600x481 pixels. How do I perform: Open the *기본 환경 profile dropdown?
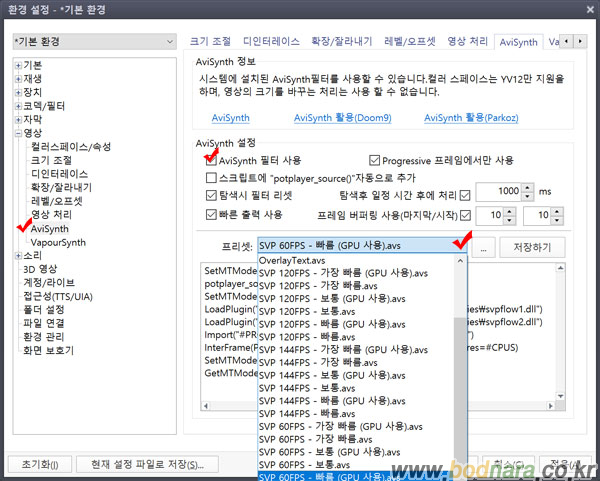(95, 41)
